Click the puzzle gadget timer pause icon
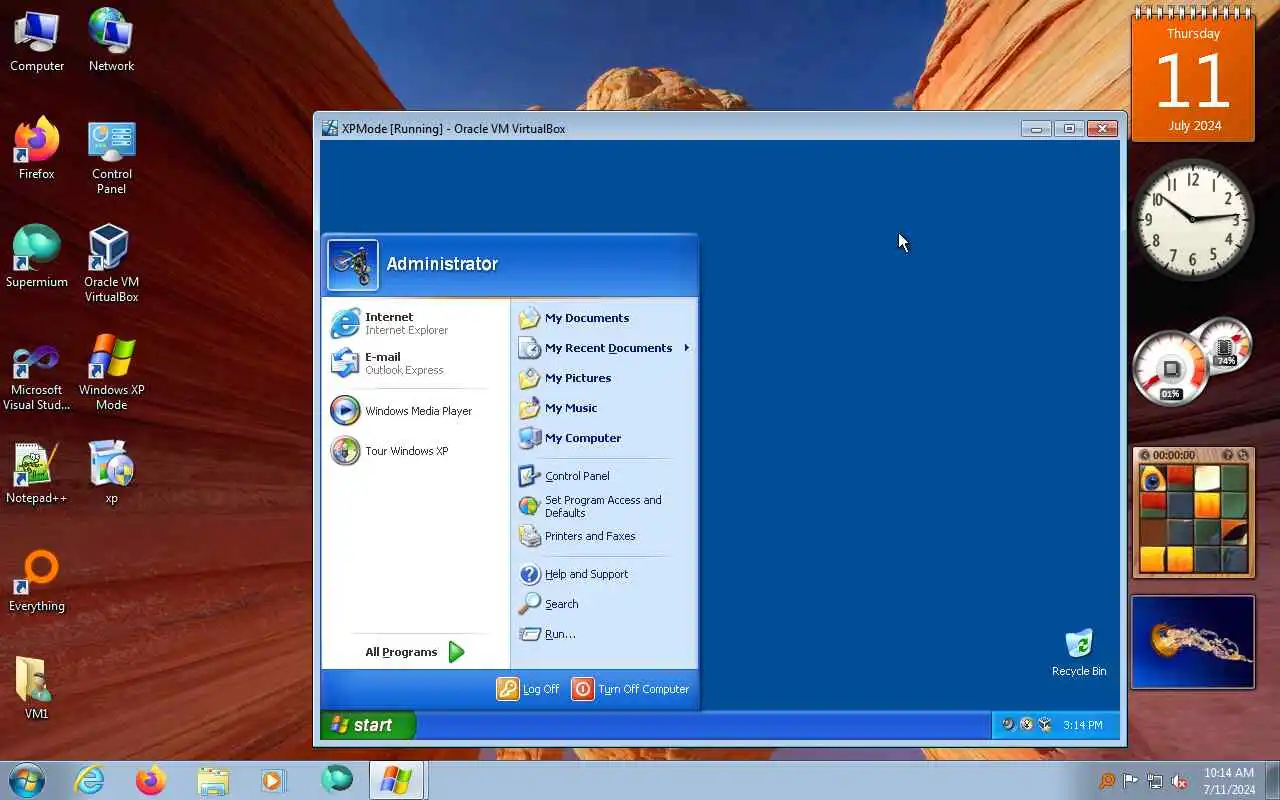Image resolution: width=1280 pixels, height=800 pixels. pyautogui.click(x=1145, y=455)
